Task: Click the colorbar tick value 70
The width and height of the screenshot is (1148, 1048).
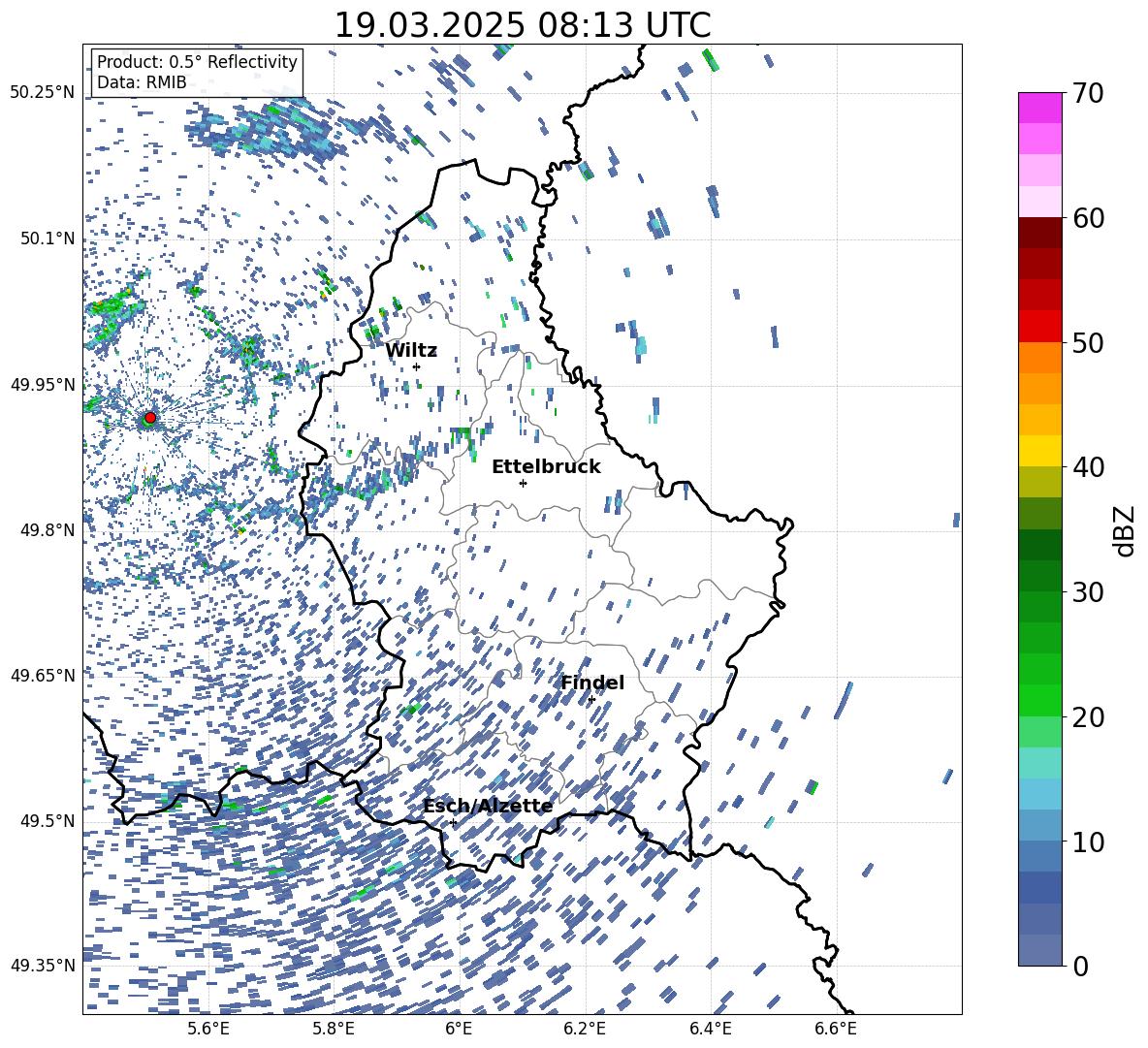Action: click(x=1088, y=93)
